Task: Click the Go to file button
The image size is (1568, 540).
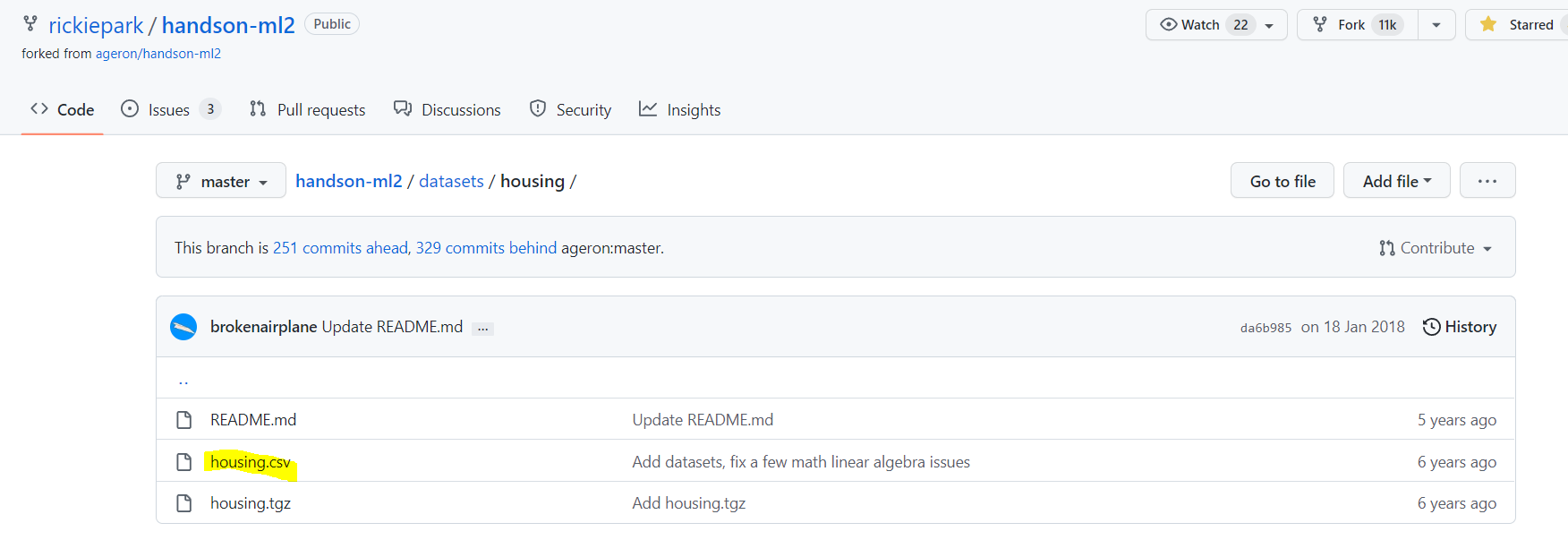Action: (1283, 181)
